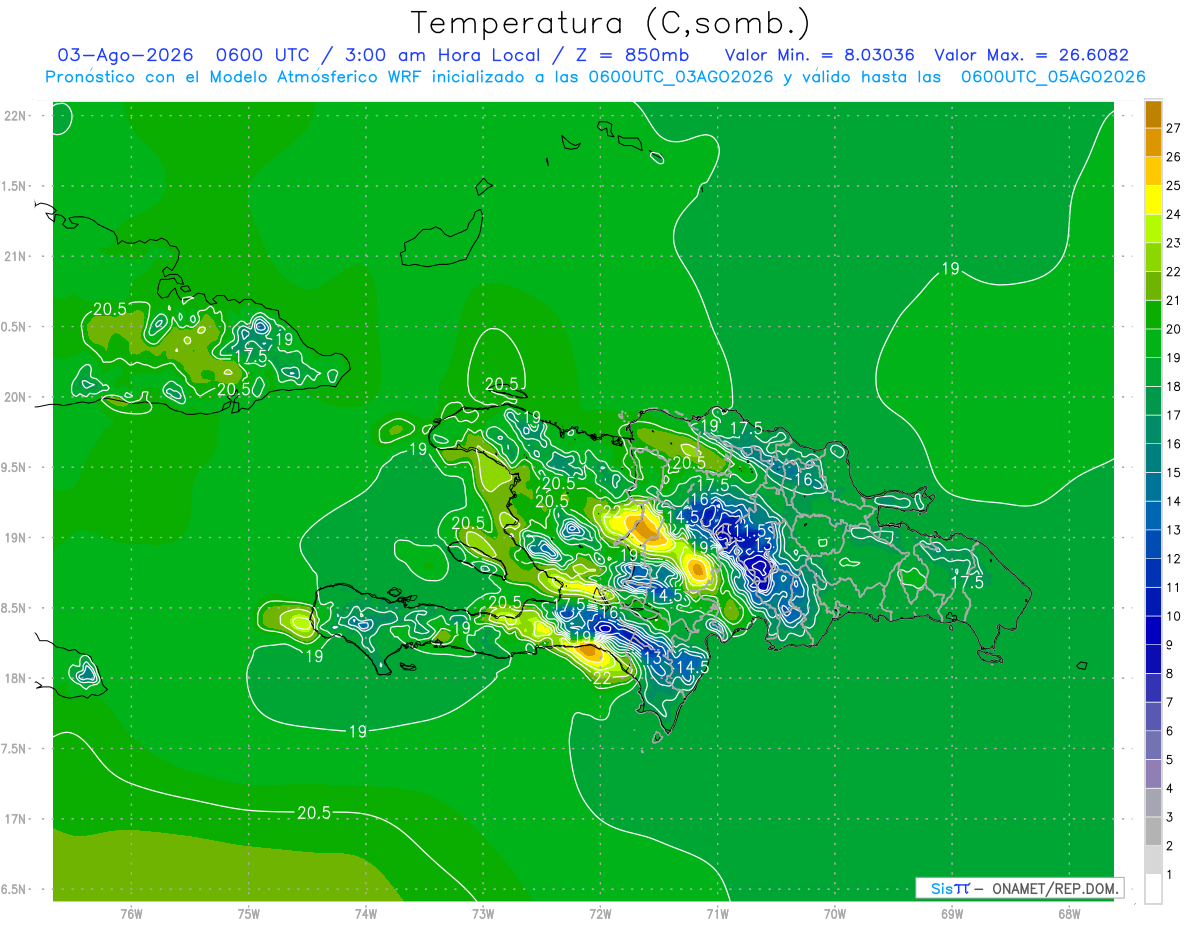Select the legend swatch between 6 and 7
This screenshot has width=1200, height=927.
pyautogui.click(x=1153, y=716)
